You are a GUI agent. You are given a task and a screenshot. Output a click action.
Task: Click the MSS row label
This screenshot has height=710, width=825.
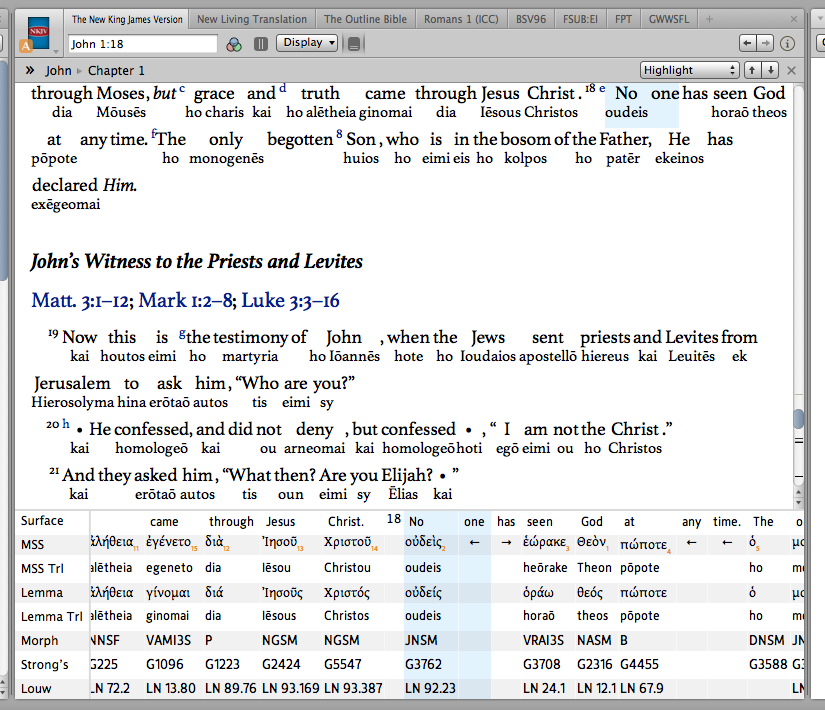coord(32,544)
